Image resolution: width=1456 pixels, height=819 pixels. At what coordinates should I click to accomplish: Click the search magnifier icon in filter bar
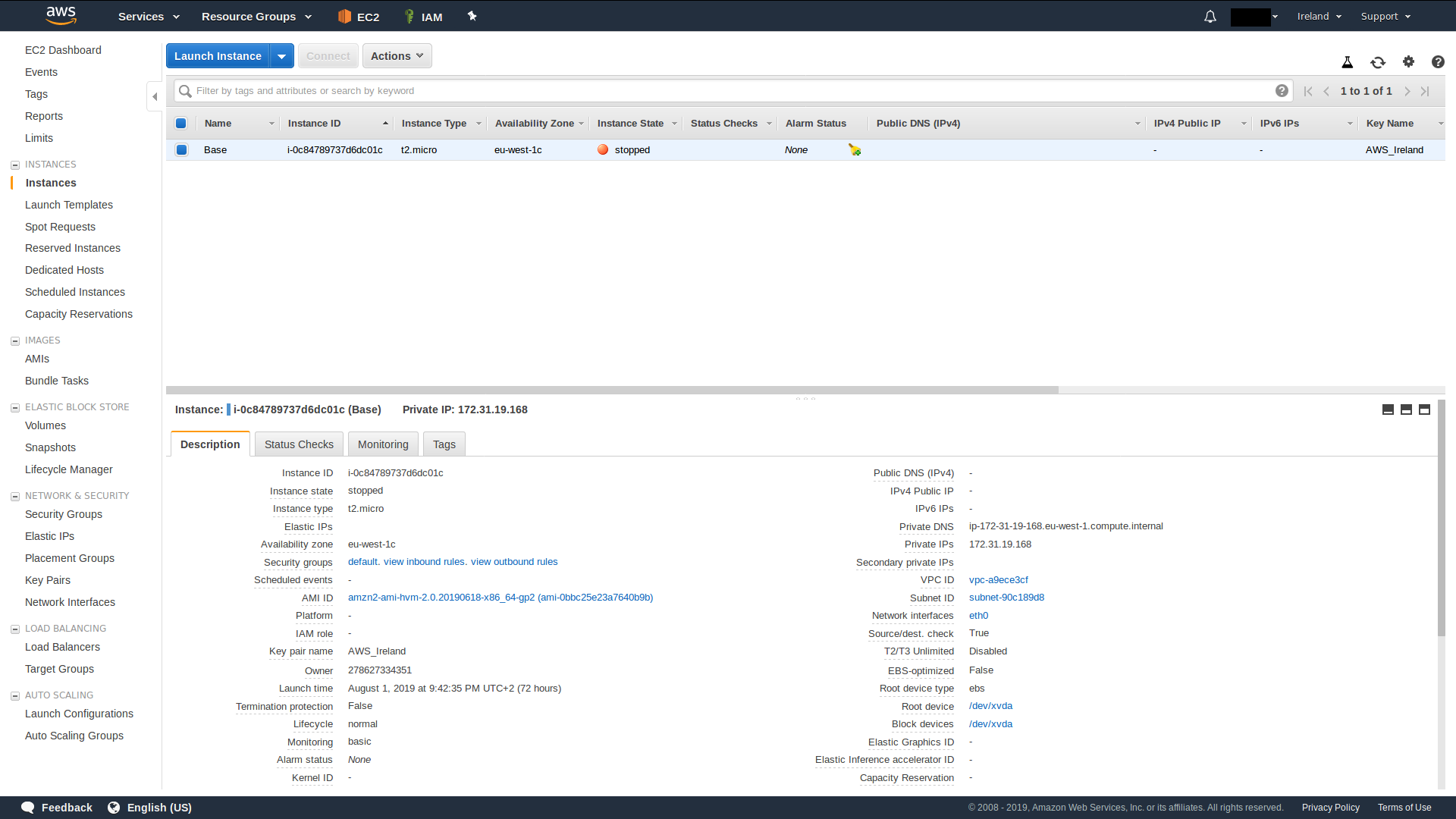[185, 91]
